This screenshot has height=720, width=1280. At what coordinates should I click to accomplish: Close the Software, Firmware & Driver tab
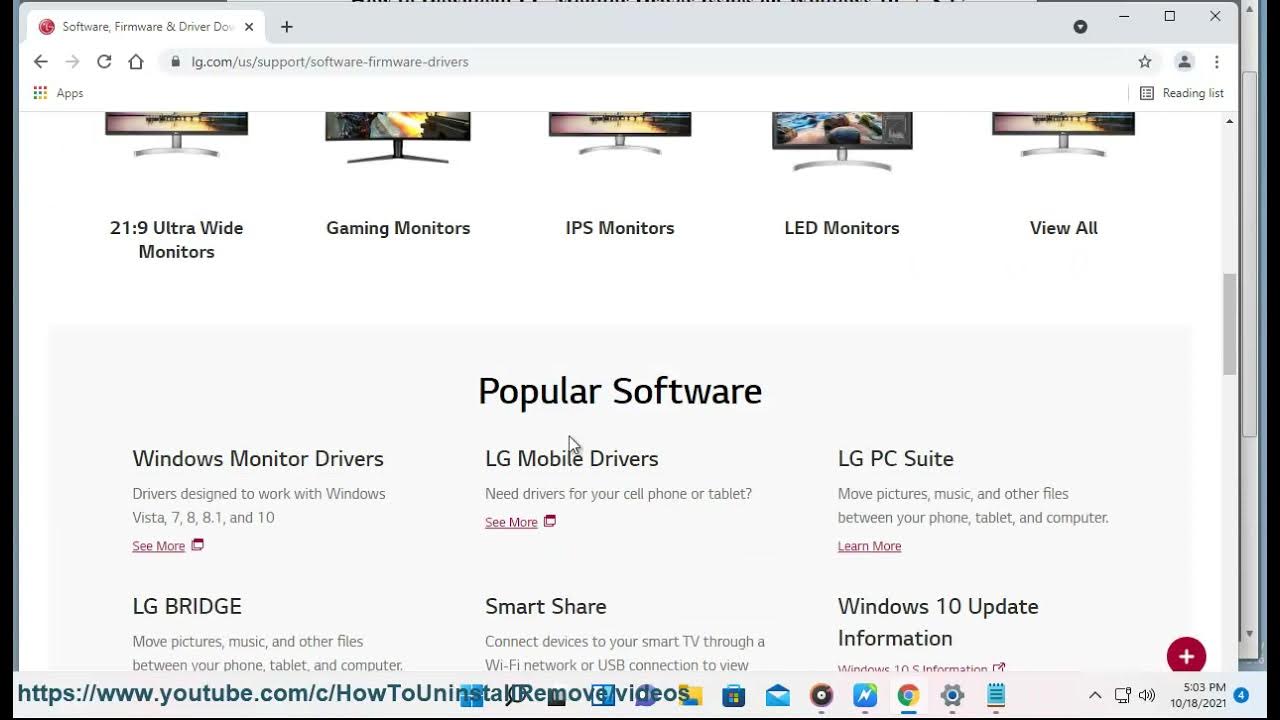[x=249, y=27]
